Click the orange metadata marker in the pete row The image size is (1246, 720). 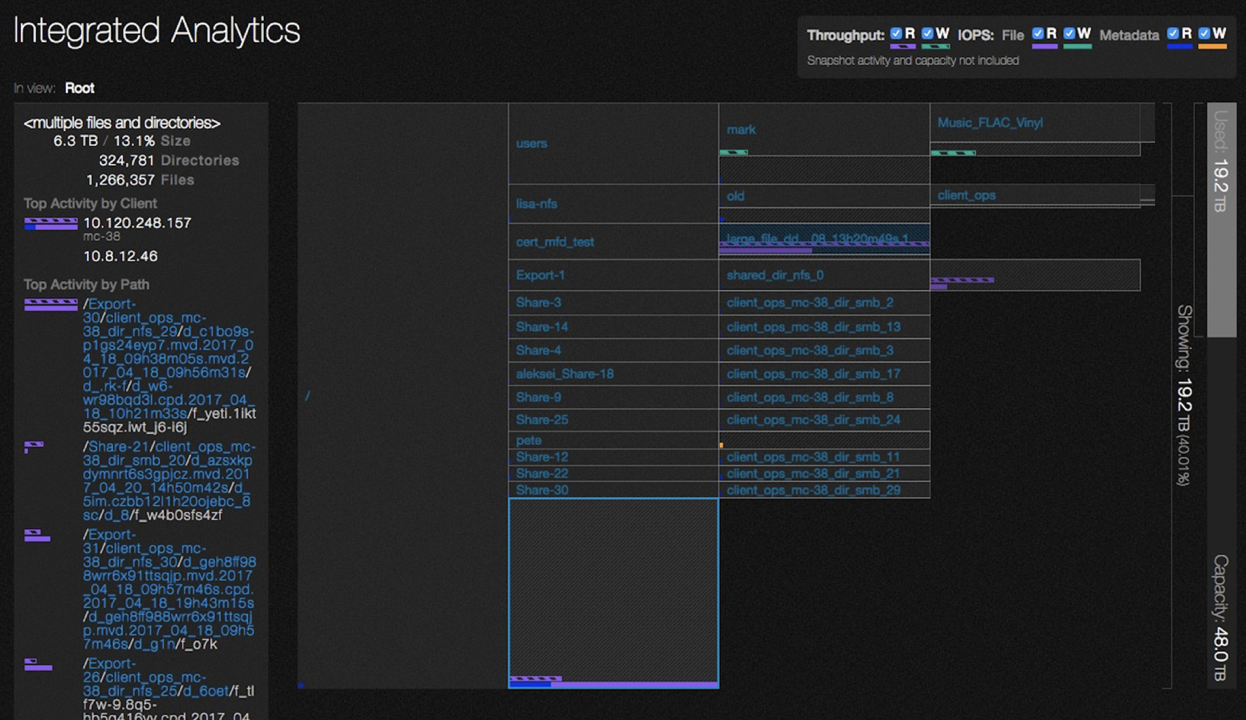tap(721, 445)
